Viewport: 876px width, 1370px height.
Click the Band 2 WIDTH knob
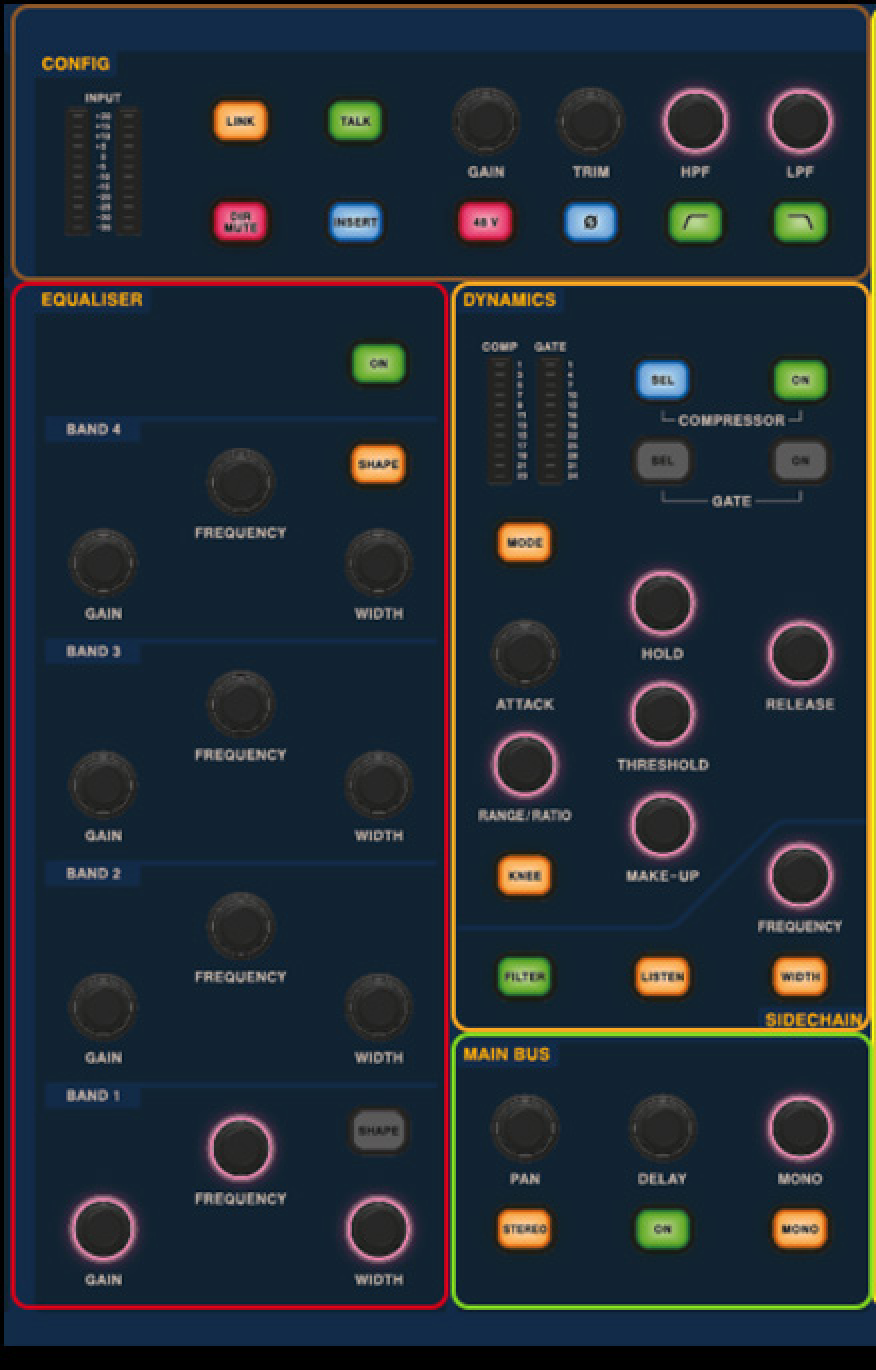(378, 1007)
